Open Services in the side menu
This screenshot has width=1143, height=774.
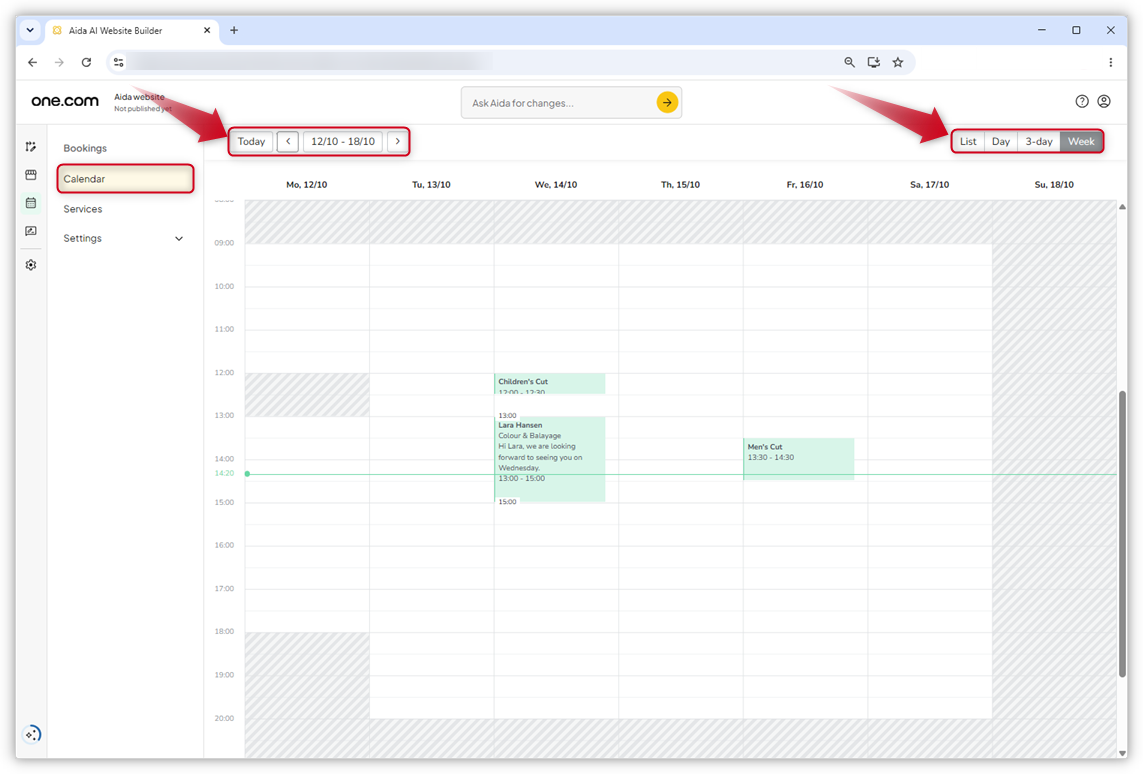[83, 209]
